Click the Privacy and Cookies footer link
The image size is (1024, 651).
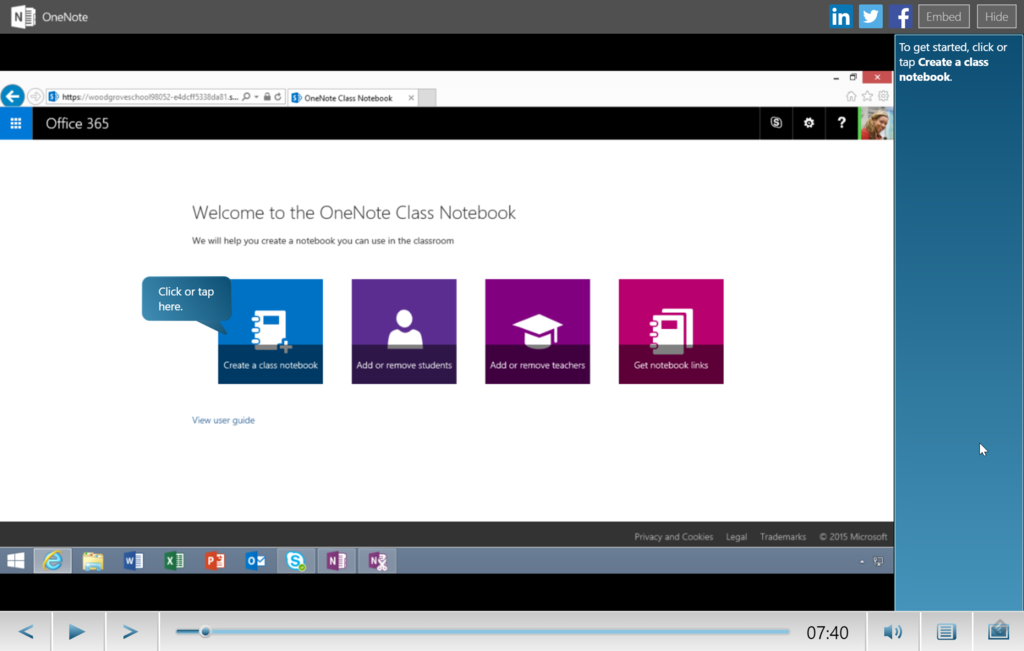[673, 537]
